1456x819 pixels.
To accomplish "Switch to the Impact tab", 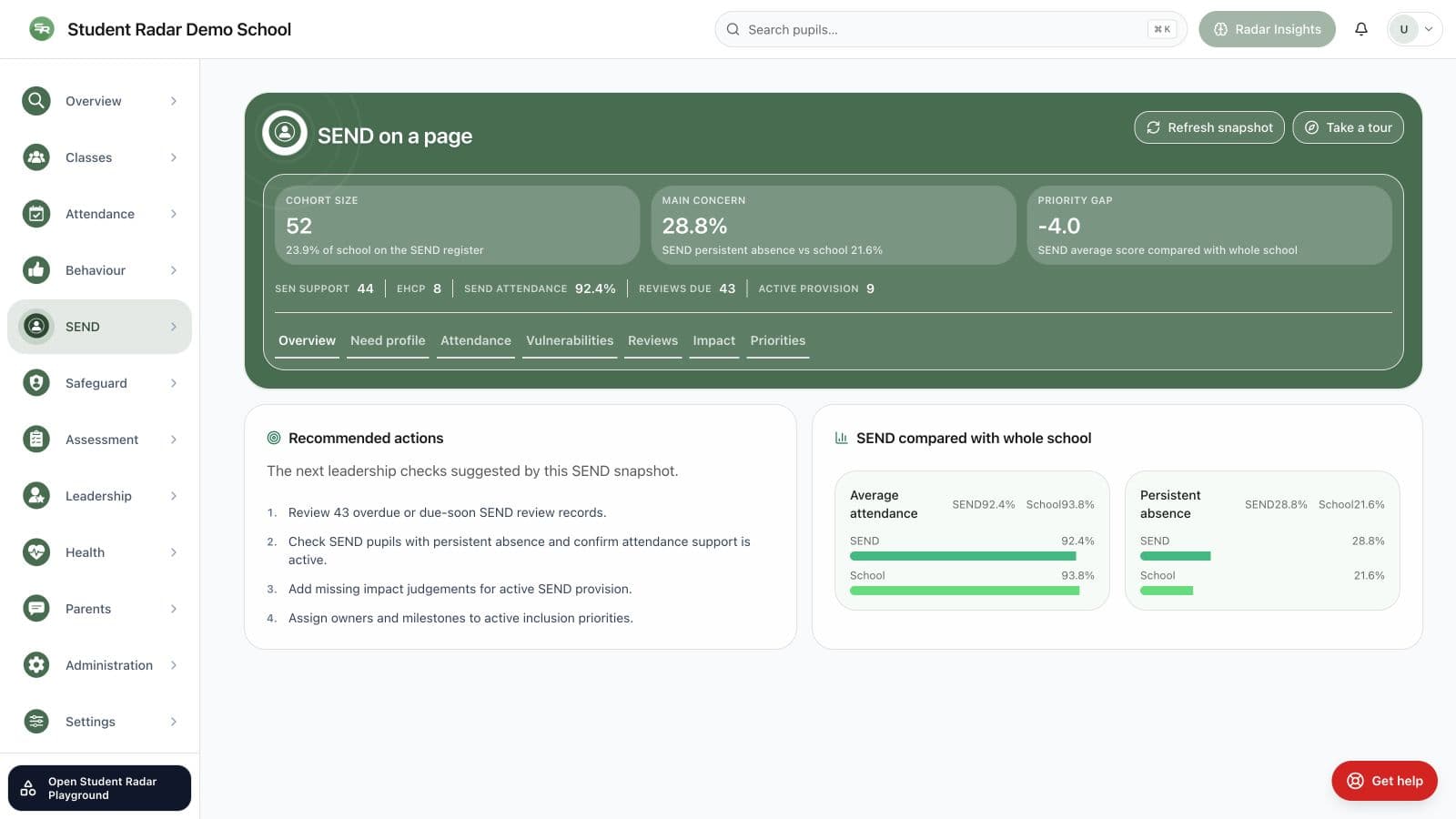I will (x=713, y=340).
